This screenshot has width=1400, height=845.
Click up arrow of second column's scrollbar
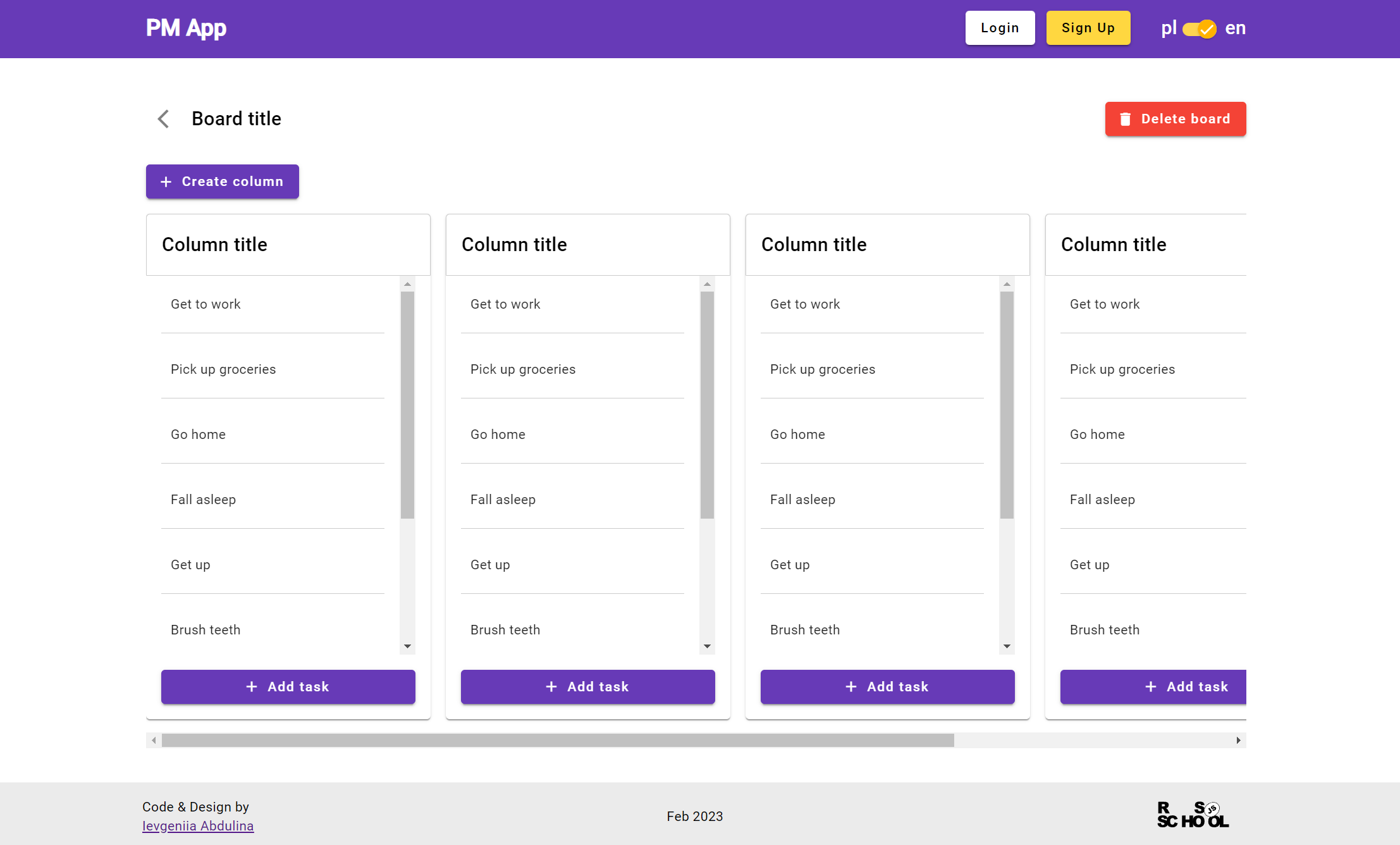pos(707,284)
